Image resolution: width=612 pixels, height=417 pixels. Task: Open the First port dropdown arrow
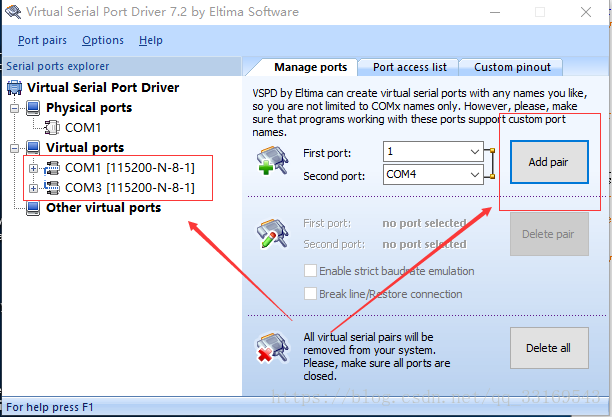coord(475,151)
